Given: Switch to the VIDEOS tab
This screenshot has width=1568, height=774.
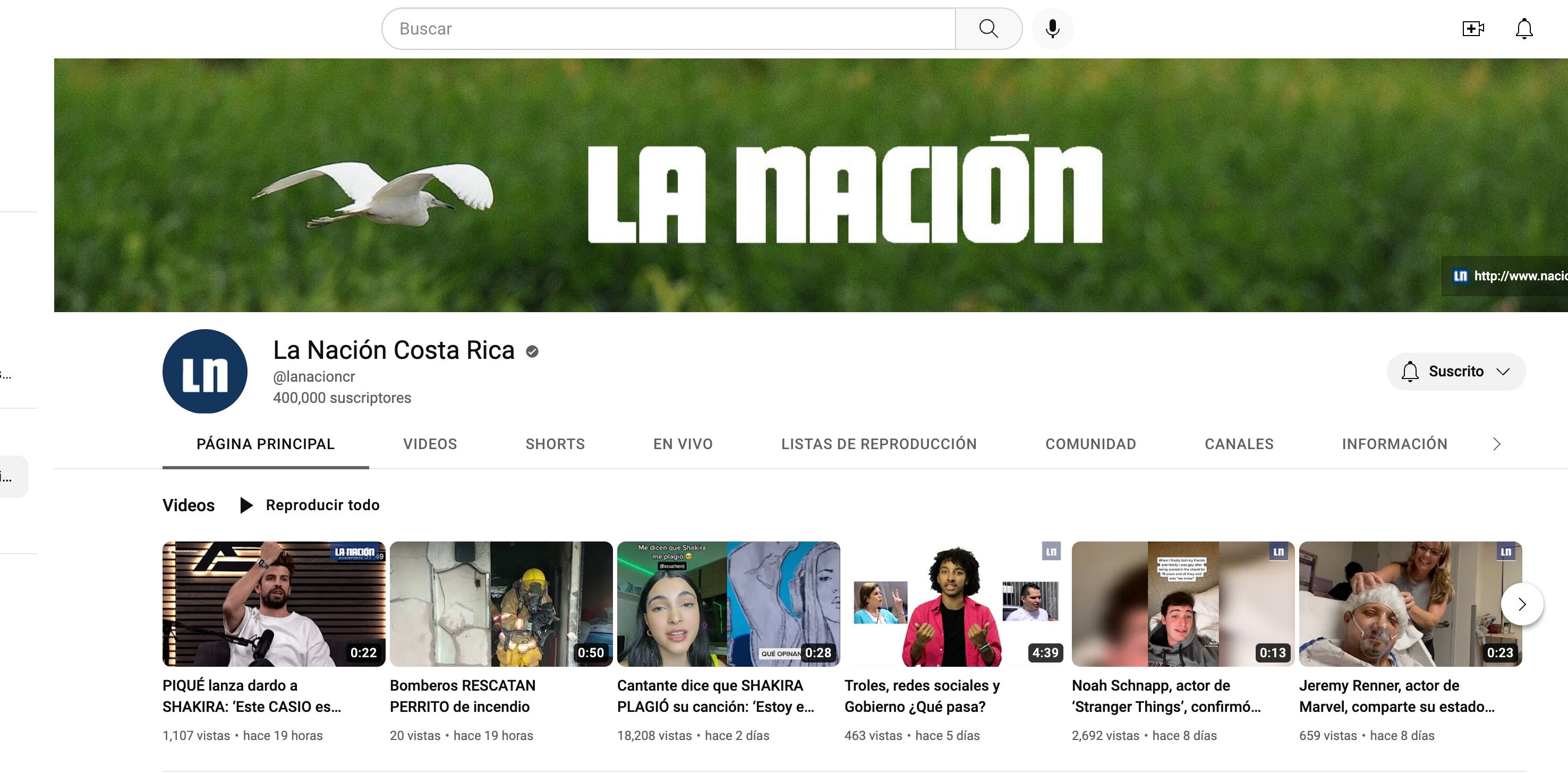Looking at the screenshot, I should [430, 444].
